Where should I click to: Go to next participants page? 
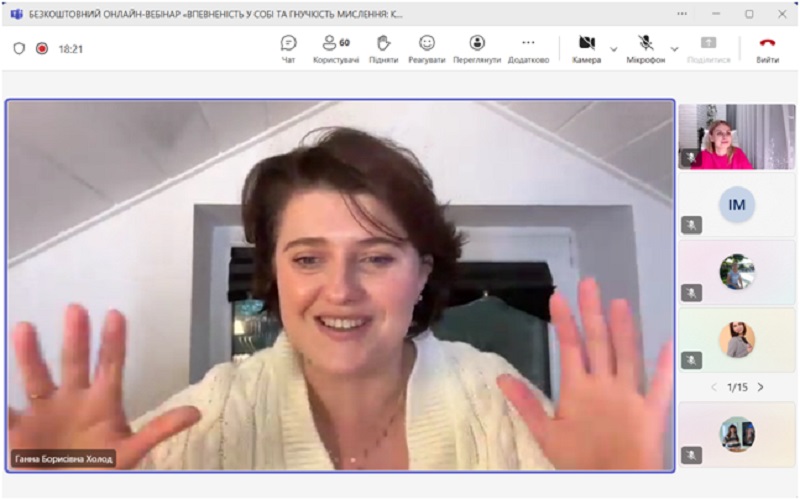[761, 387]
